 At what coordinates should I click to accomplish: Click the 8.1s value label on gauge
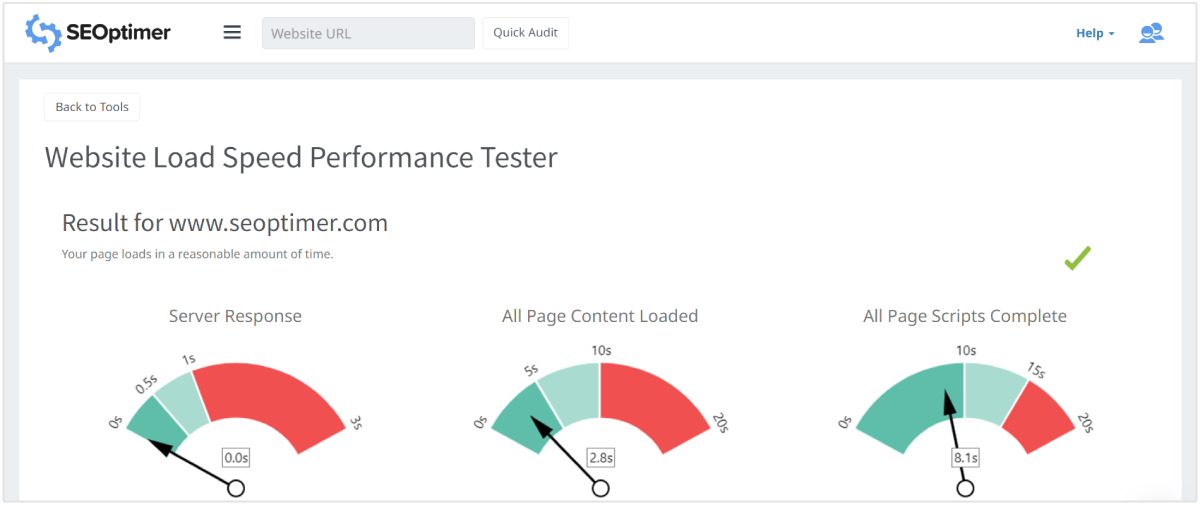[x=965, y=458]
